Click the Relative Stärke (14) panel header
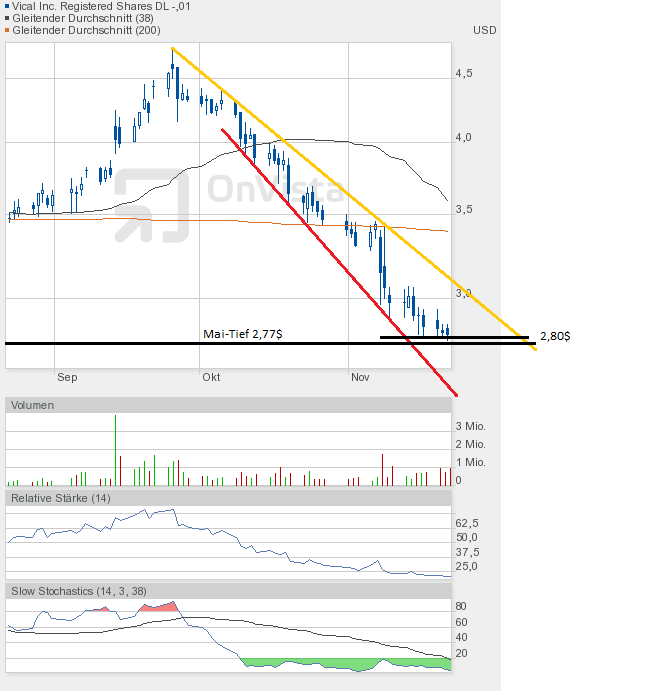Screen dimensions: 659x691 coord(228,498)
